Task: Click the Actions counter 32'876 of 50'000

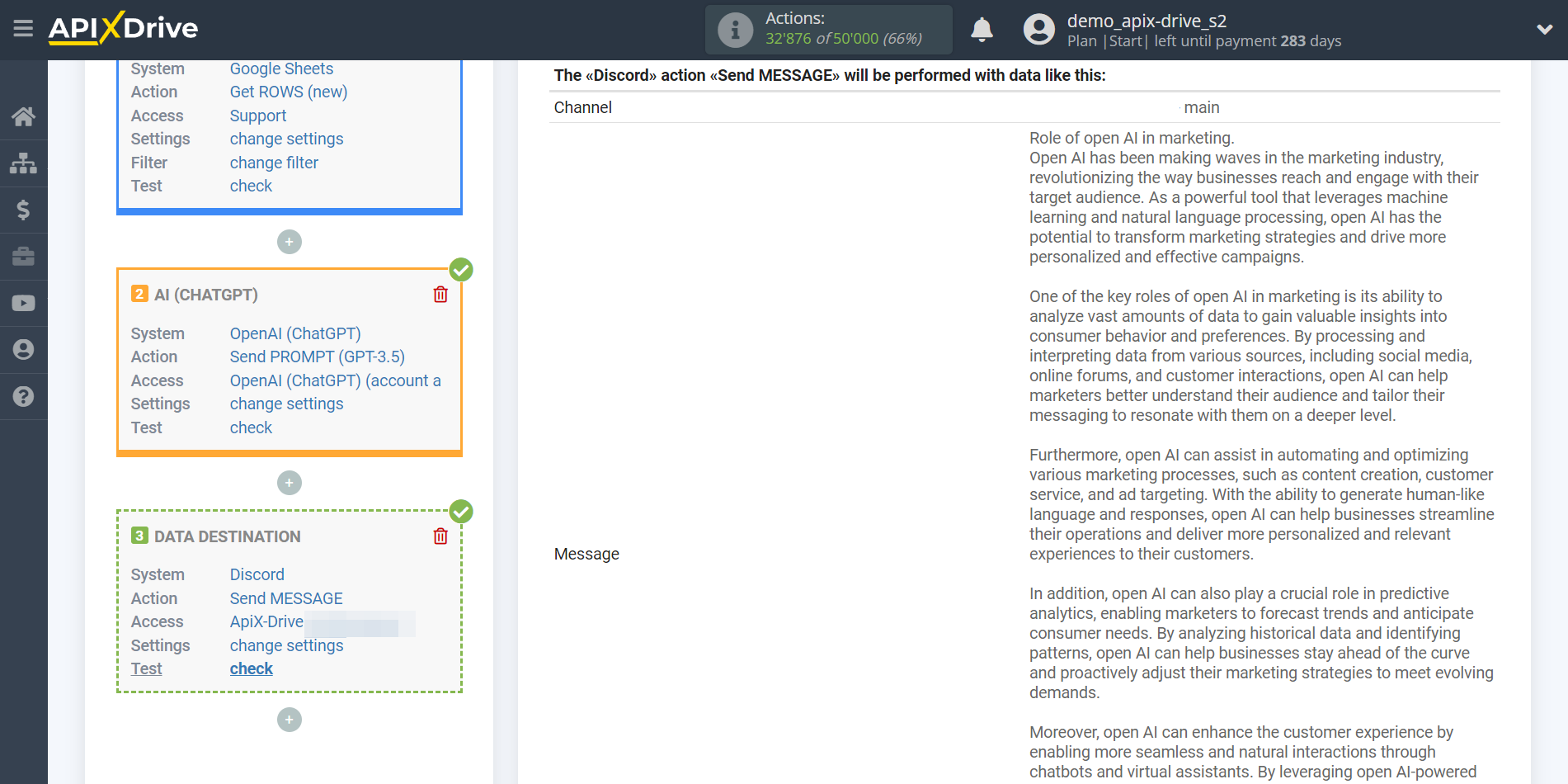Action: pos(844,39)
